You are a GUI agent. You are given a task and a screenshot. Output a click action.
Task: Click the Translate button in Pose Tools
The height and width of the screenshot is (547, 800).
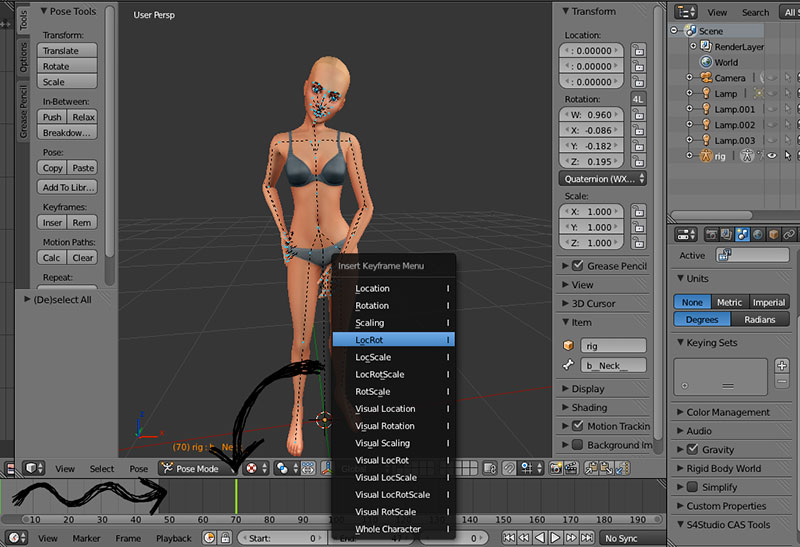coord(68,51)
